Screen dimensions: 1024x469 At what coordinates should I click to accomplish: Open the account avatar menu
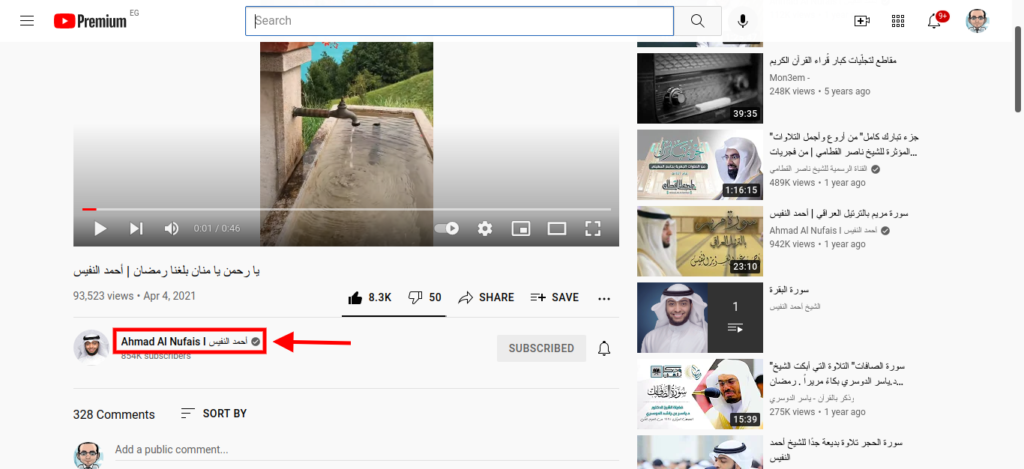coord(977,21)
